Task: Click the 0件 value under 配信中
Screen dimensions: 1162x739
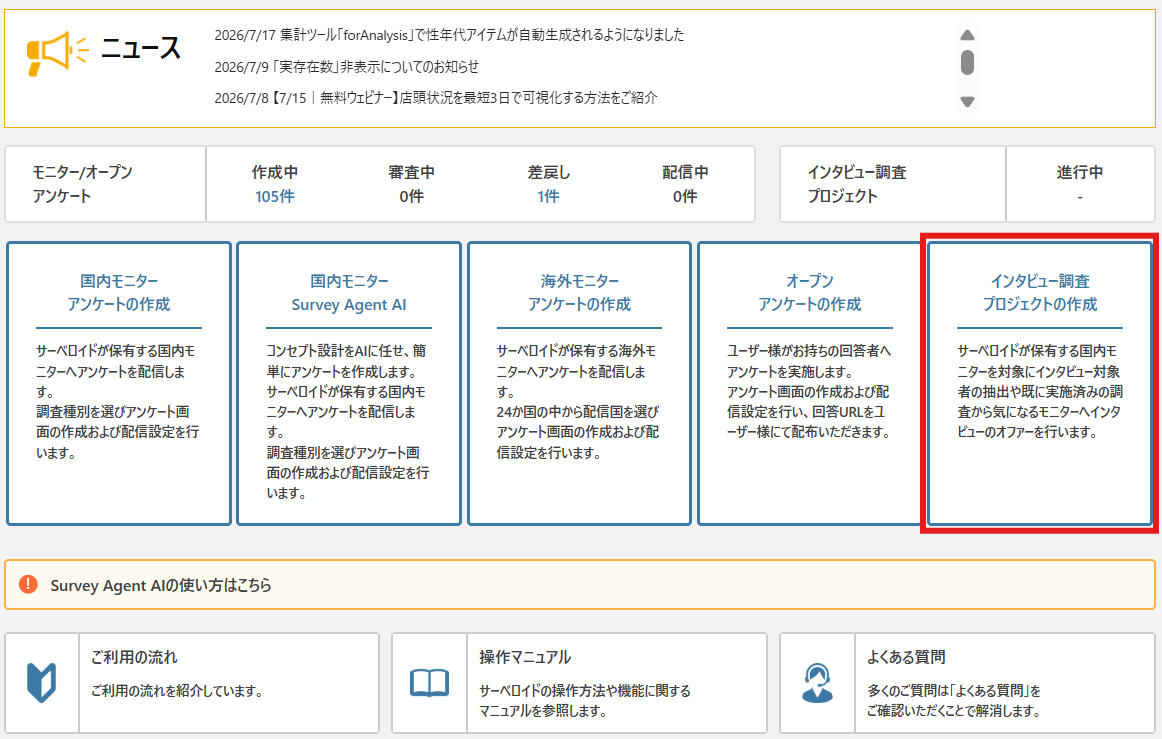Action: 685,196
